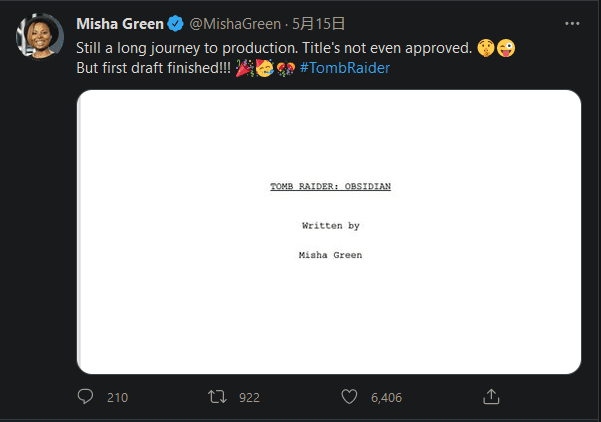This screenshot has width=601, height=422.
Task: Click the reply speech bubble icon
Action: click(x=85, y=397)
